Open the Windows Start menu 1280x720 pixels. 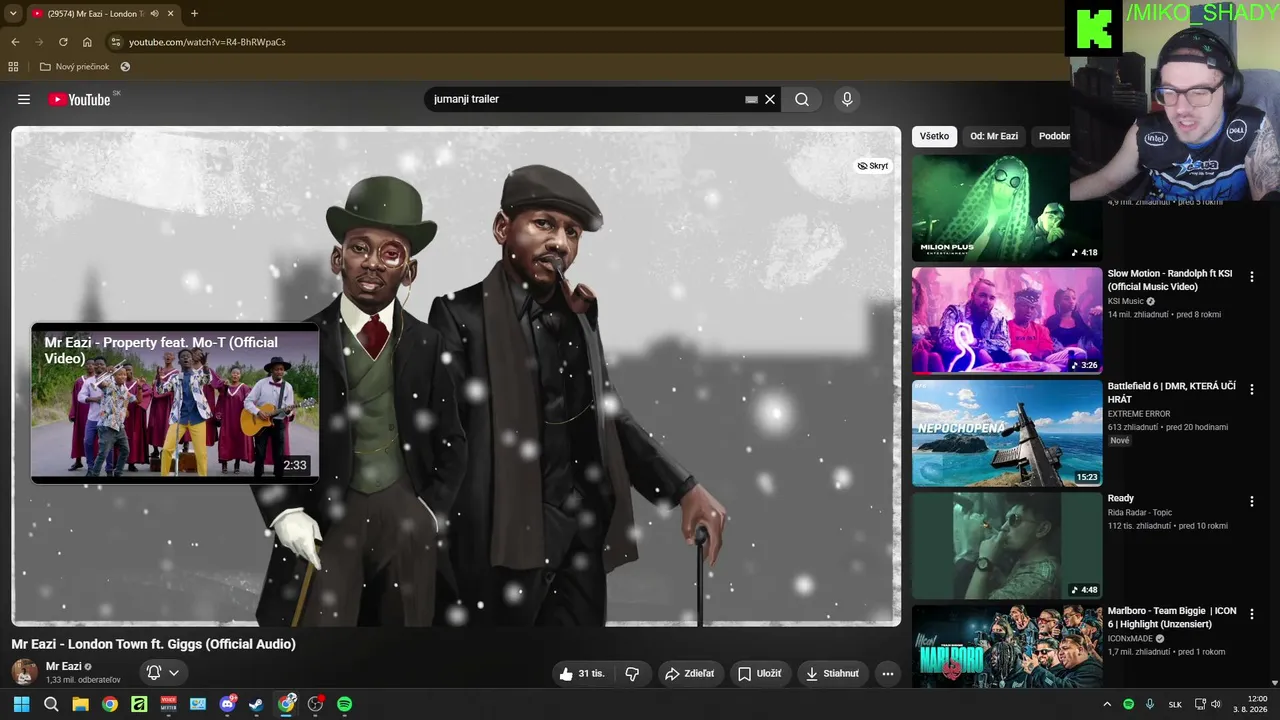tap(21, 704)
